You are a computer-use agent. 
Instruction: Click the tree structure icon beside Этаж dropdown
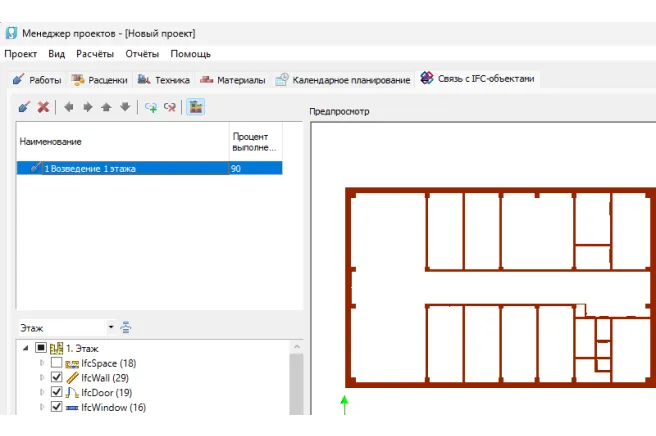(127, 327)
